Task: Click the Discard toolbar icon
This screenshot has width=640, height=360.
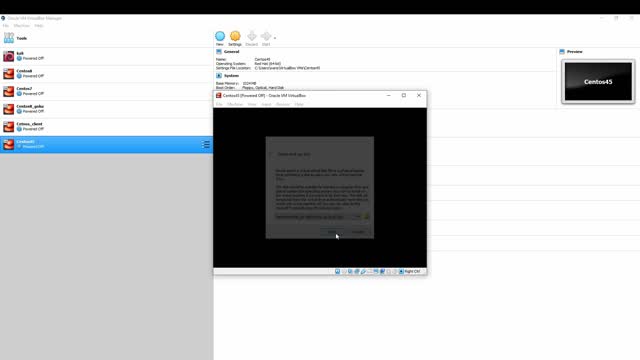Action: tap(252, 38)
